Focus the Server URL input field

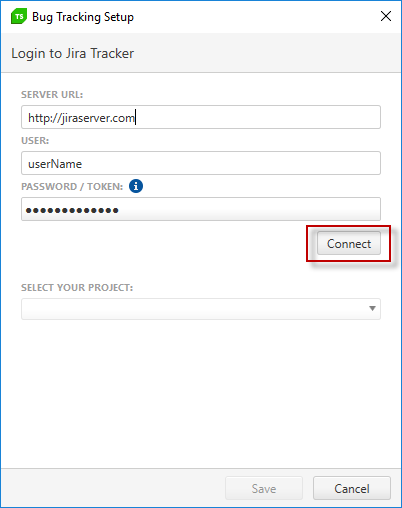coord(201,117)
